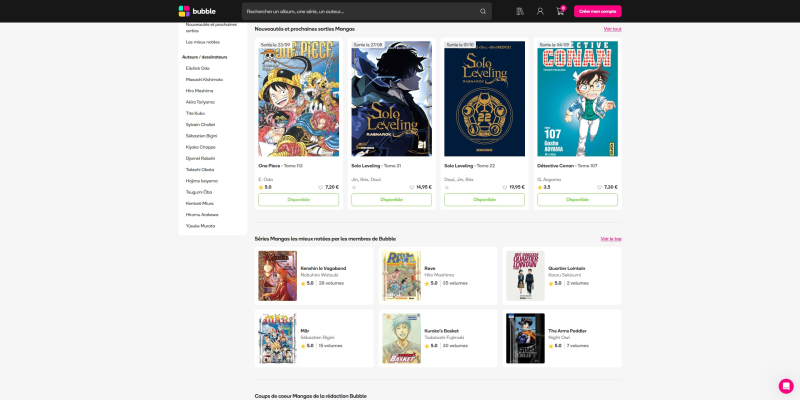
Task: Click Sortie le 04/09 badge on Conan
Action: (553, 45)
